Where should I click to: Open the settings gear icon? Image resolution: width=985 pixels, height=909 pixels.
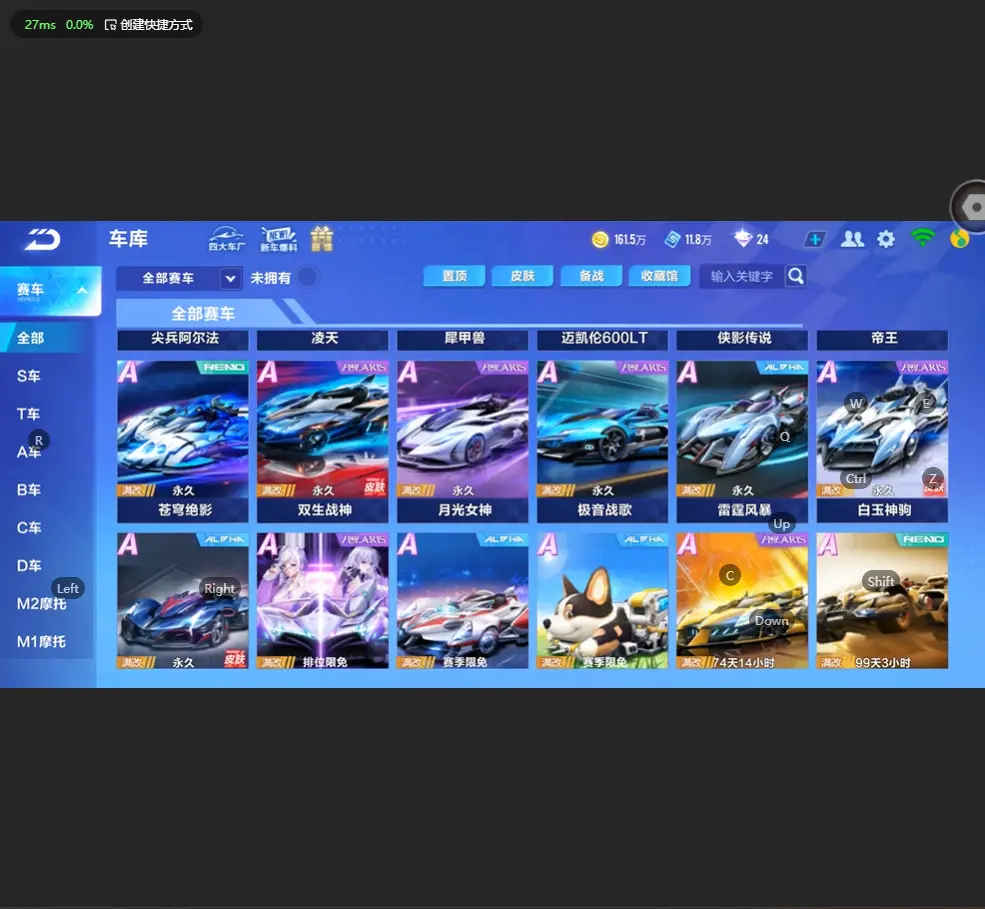pos(886,239)
